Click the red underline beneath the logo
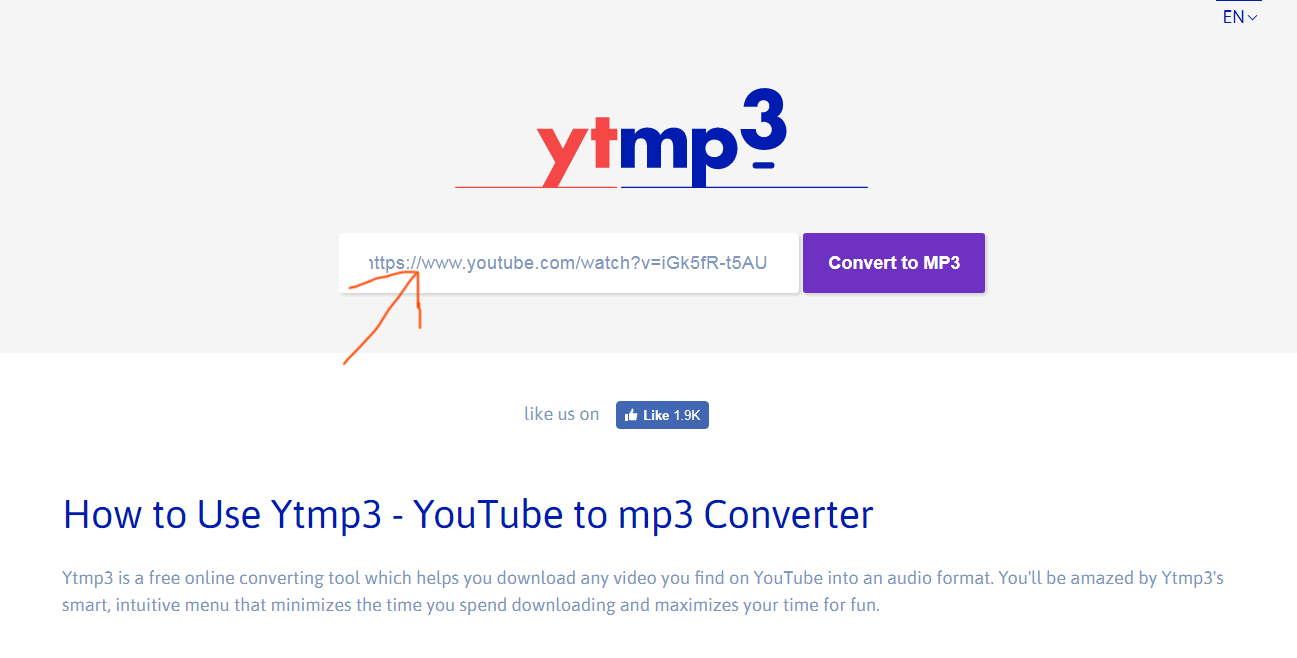Screen dimensions: 1297x658 pos(536,187)
